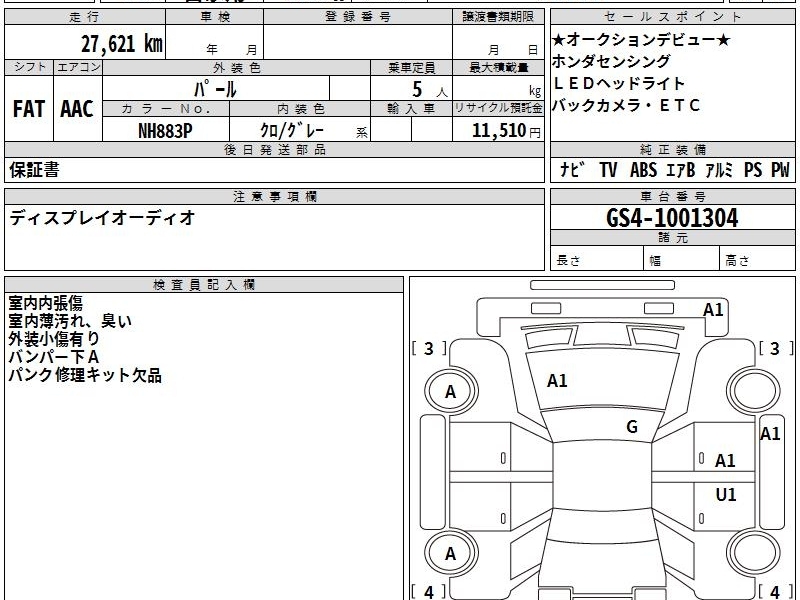Select the AAC air conditioner value
800x600 pixels.
click(x=77, y=109)
